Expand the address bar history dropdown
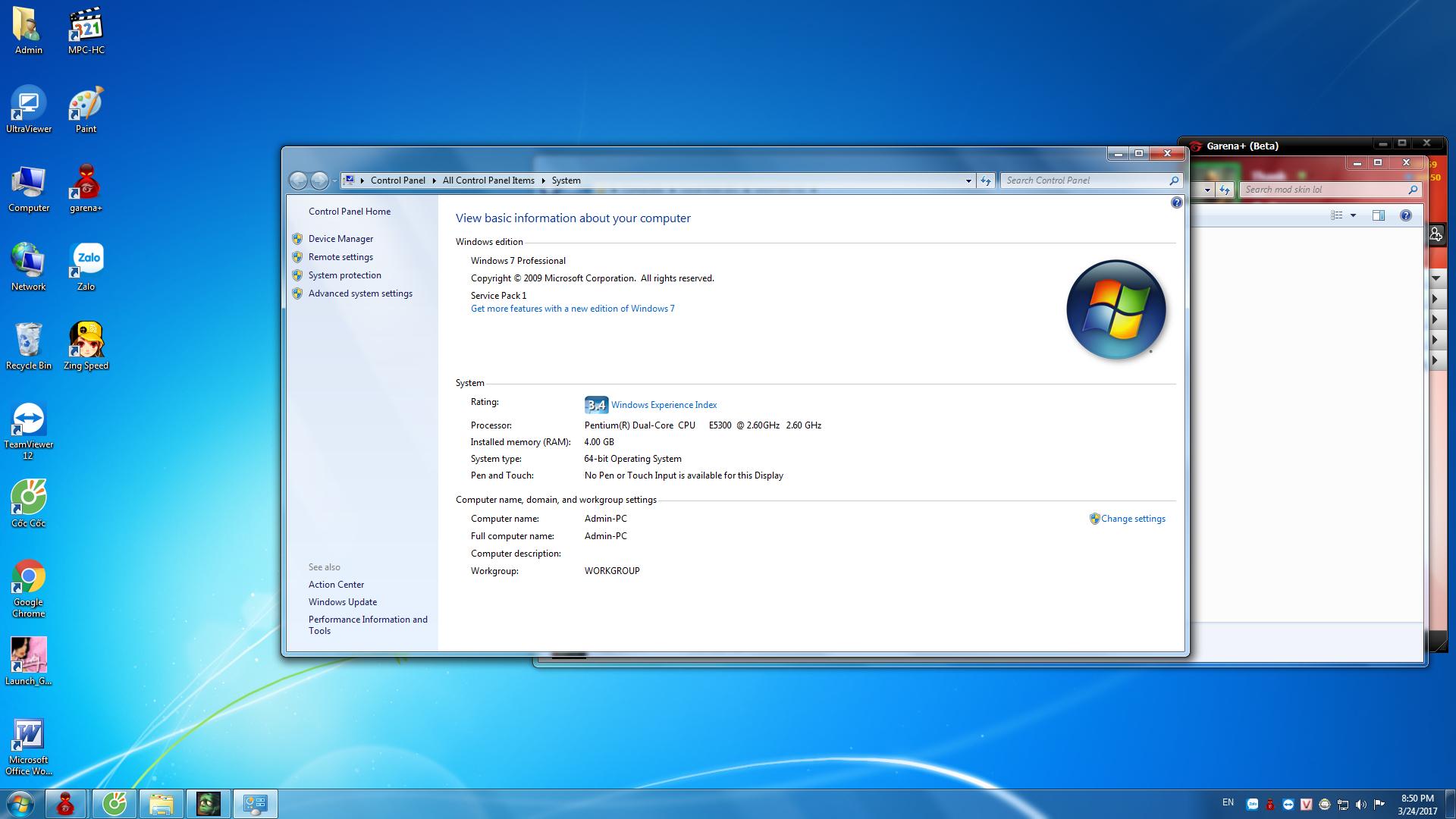1456x819 pixels. [968, 180]
